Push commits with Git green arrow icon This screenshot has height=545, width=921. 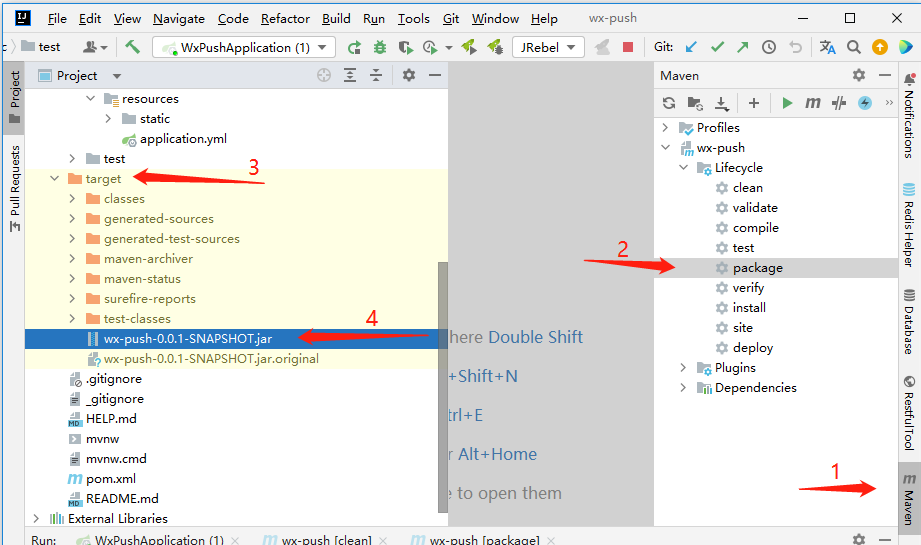tap(743, 47)
